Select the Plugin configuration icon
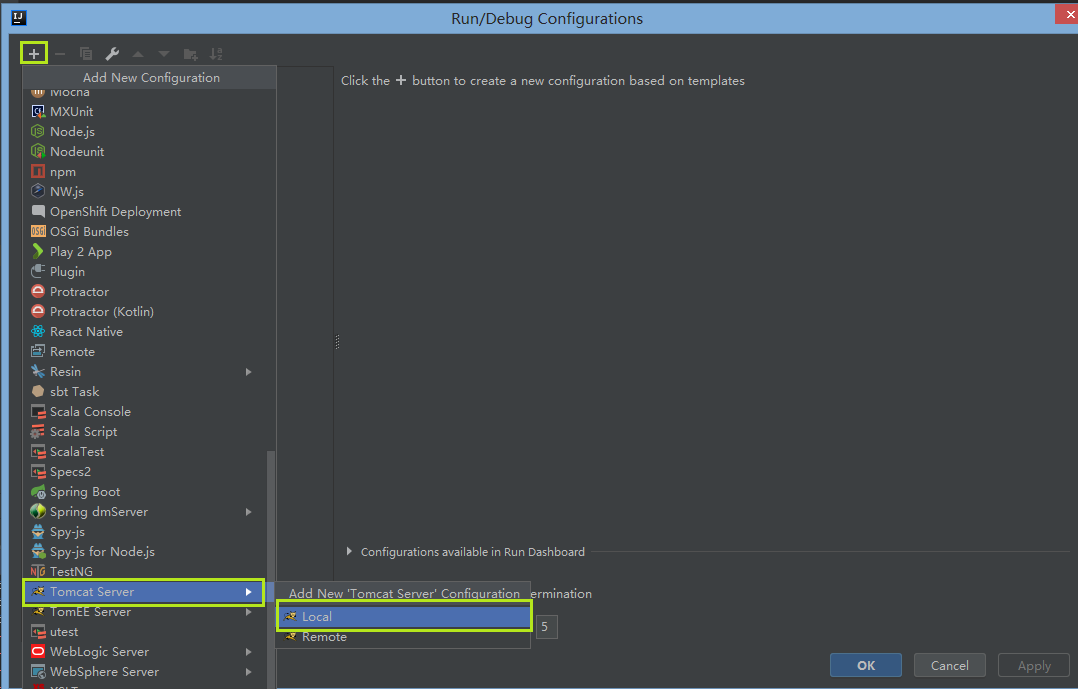The image size is (1078, 689). pos(38,272)
